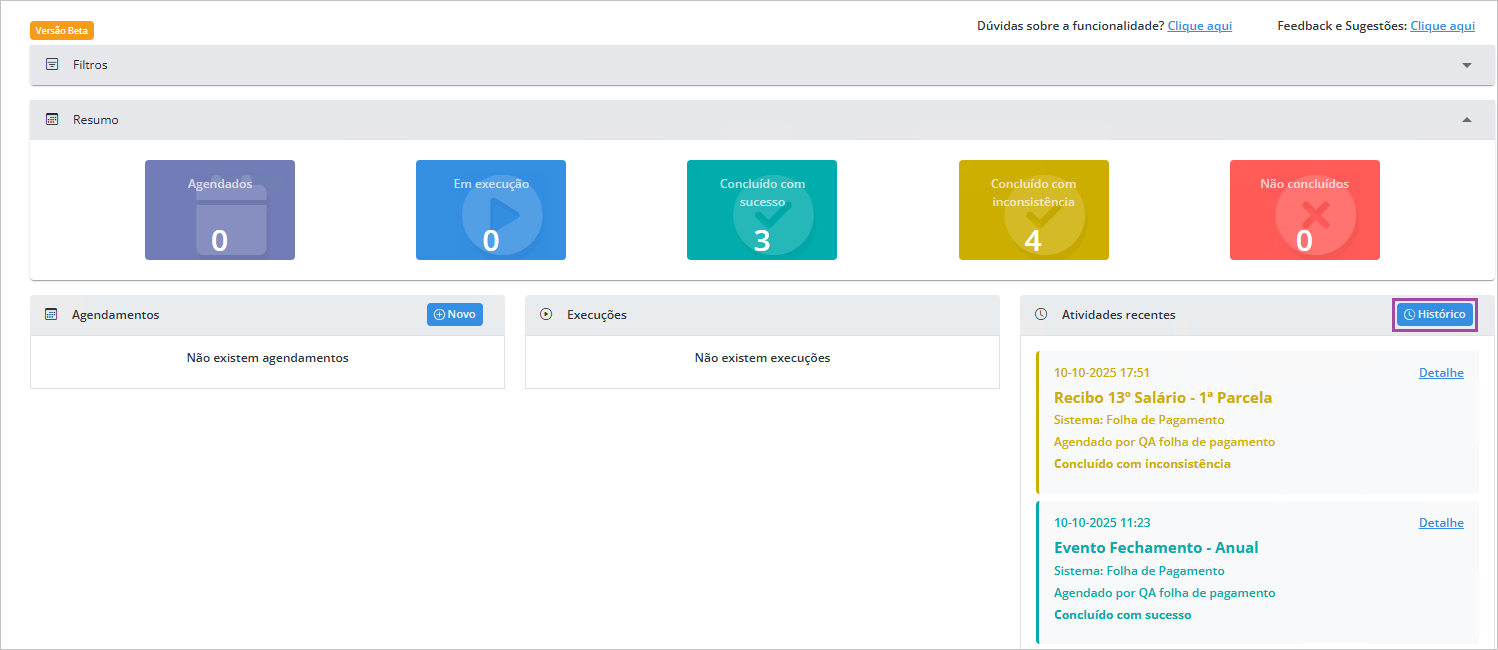This screenshot has width=1498, height=650.
Task: Click the Agendamentos calendar icon
Action: pyautogui.click(x=51, y=315)
